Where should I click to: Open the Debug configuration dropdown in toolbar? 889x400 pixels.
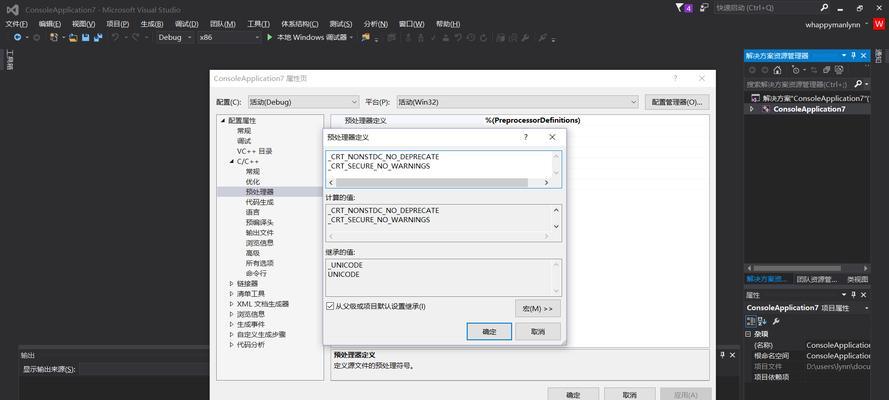click(x=190, y=37)
